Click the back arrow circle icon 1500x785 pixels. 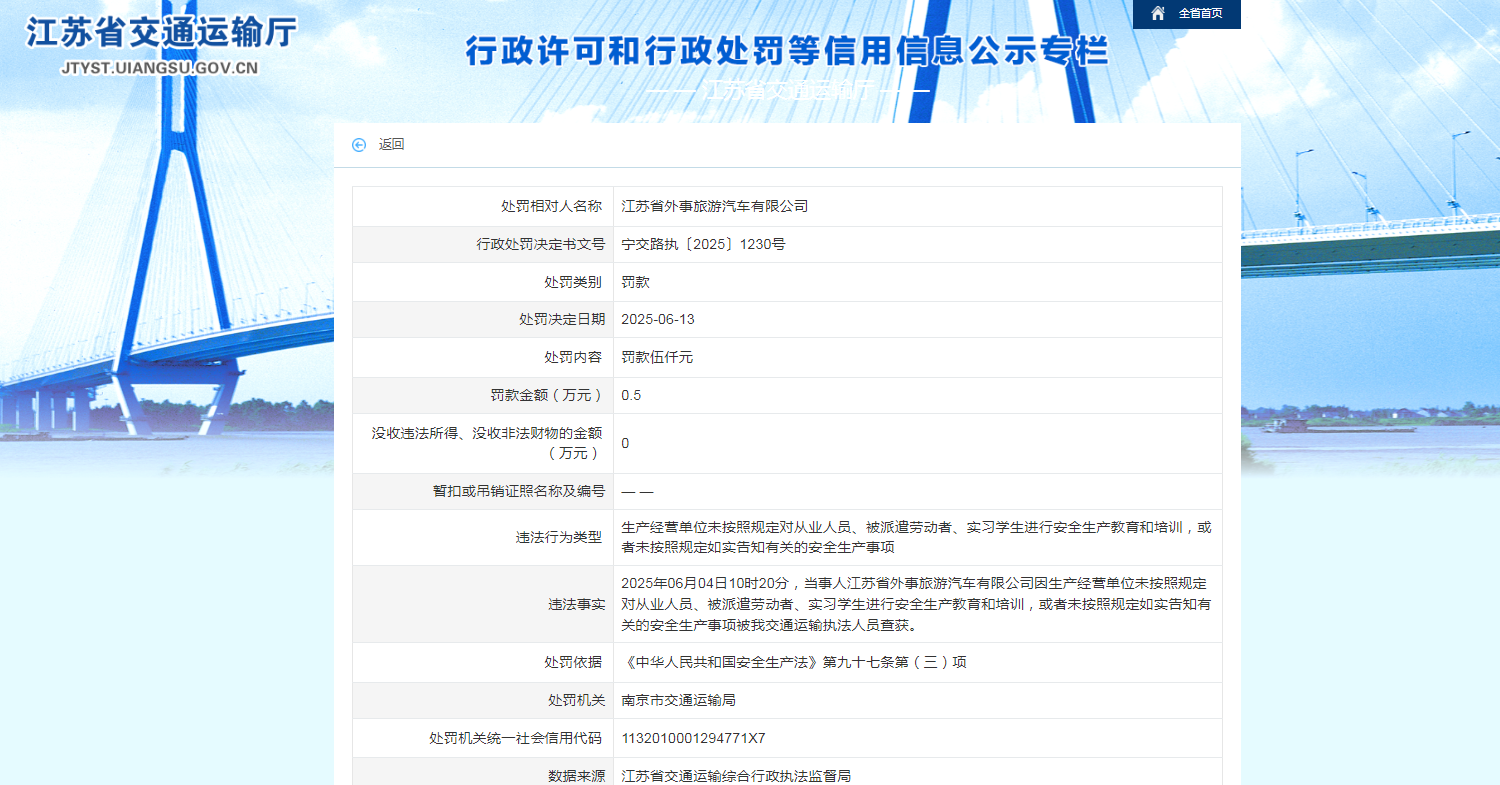(359, 145)
